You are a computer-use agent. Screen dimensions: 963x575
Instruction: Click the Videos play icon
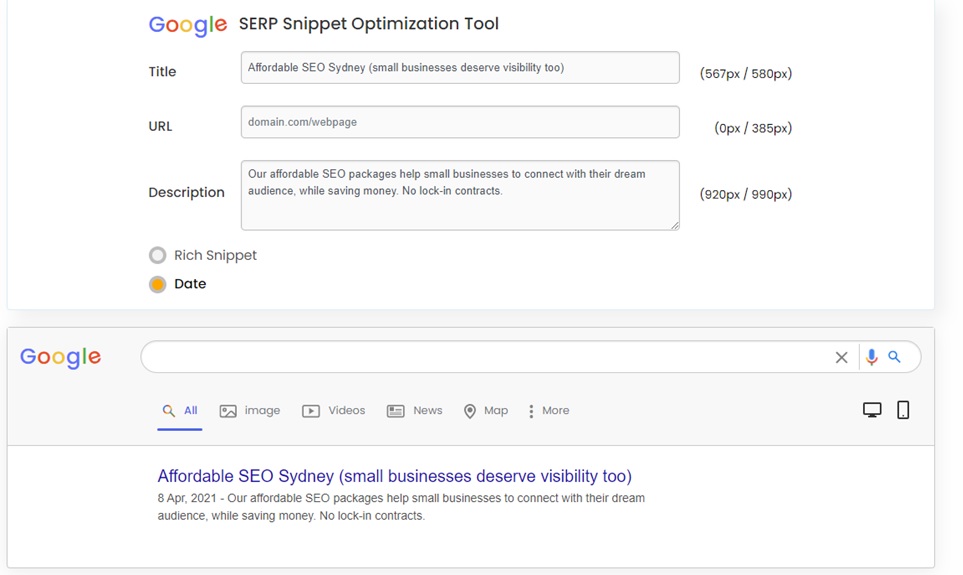(311, 411)
